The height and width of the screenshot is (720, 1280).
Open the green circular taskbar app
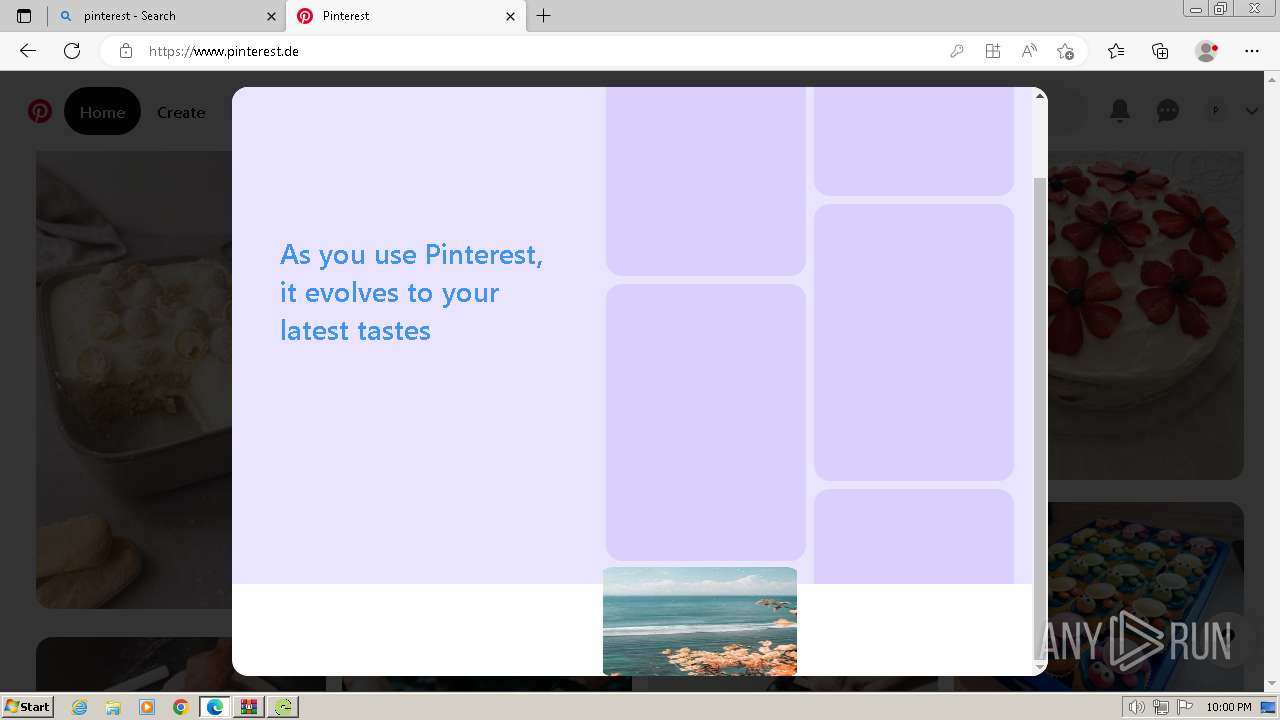click(284, 707)
